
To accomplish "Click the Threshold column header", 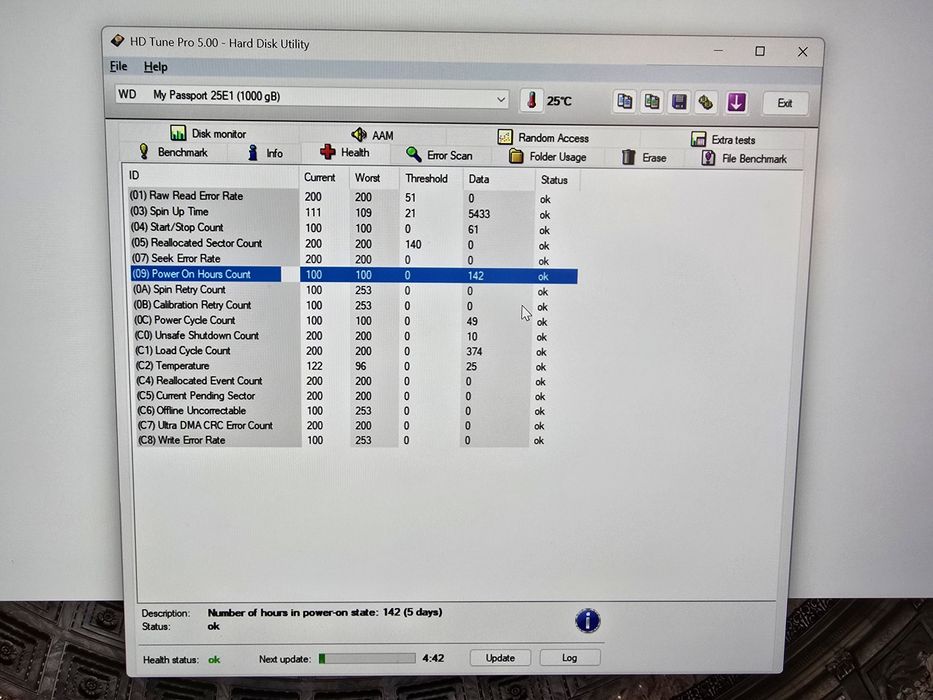I will (430, 179).
